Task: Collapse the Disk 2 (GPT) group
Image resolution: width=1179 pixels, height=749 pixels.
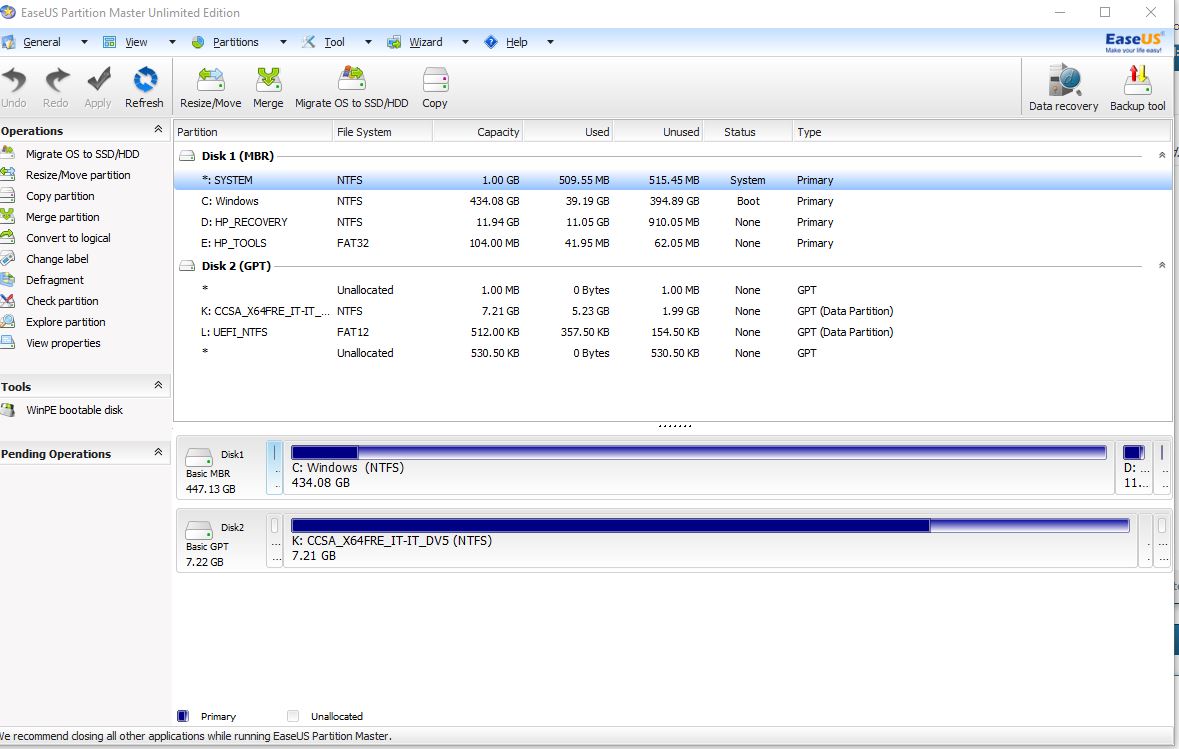Action: tap(1162, 265)
